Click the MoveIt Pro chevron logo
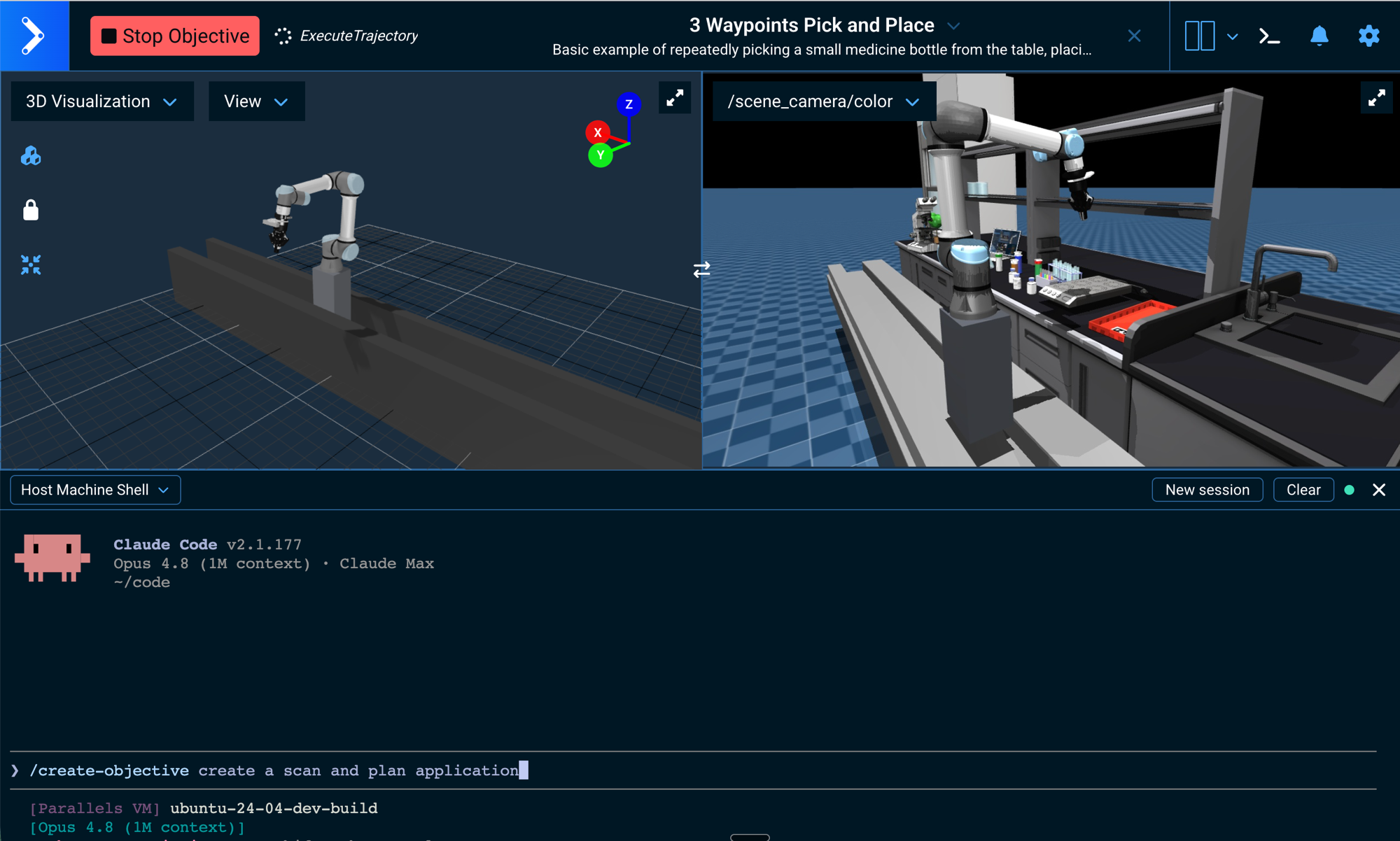1400x841 pixels. (34, 35)
